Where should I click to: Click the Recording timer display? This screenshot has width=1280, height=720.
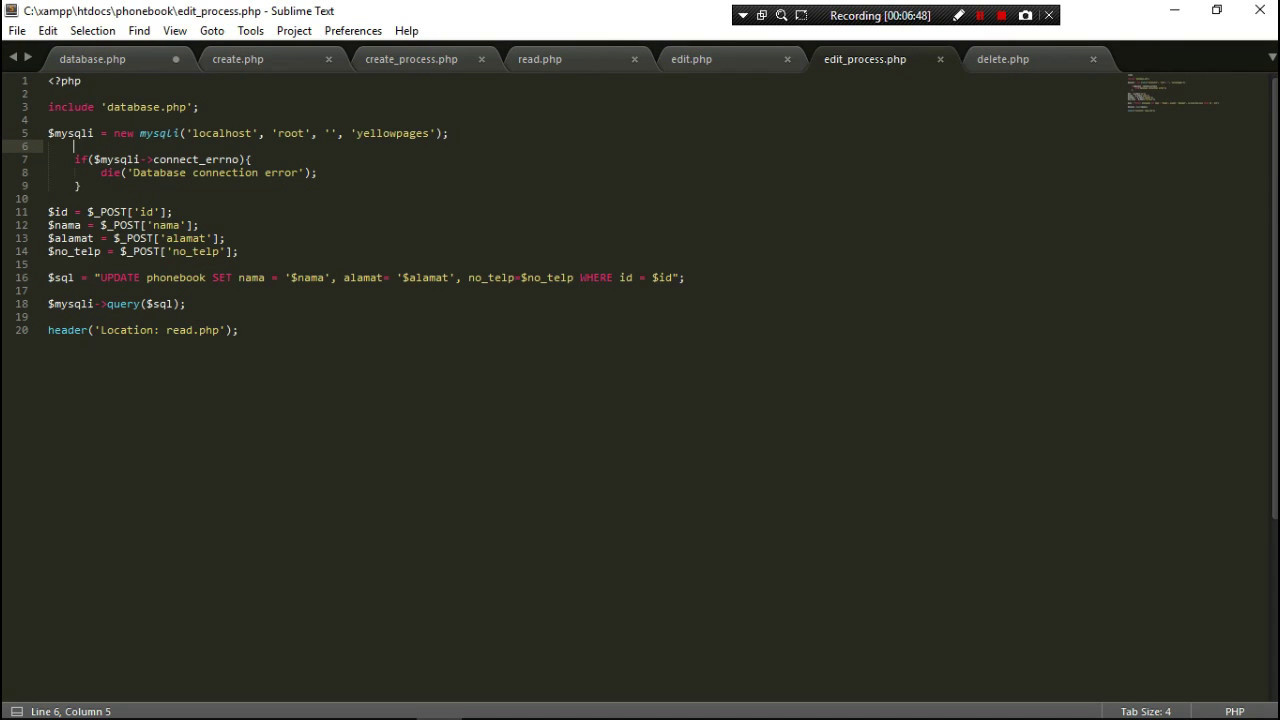(x=880, y=16)
